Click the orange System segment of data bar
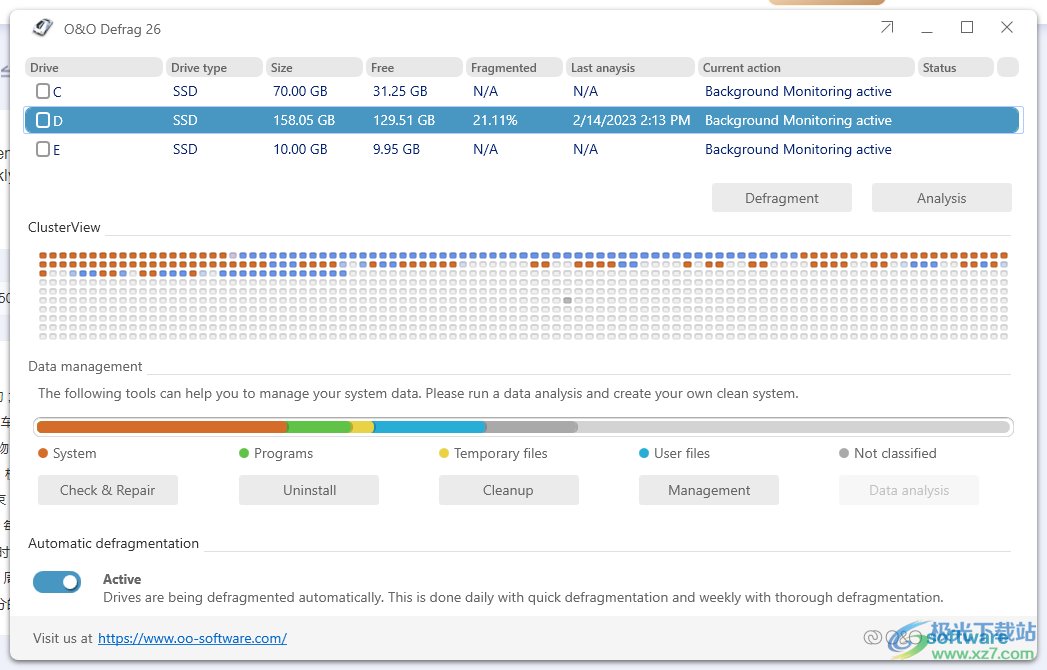The height and width of the screenshot is (670, 1047). click(162, 427)
